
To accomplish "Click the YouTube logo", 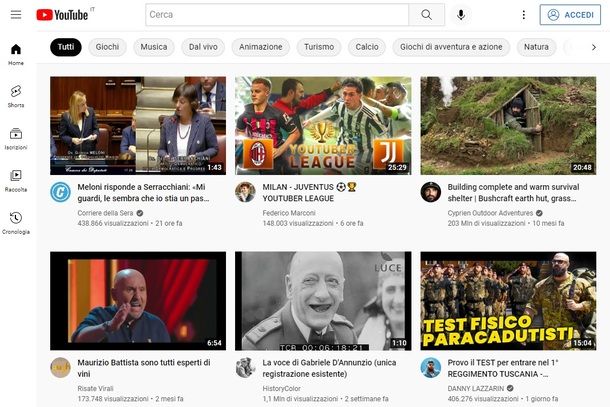I will tap(62, 15).
